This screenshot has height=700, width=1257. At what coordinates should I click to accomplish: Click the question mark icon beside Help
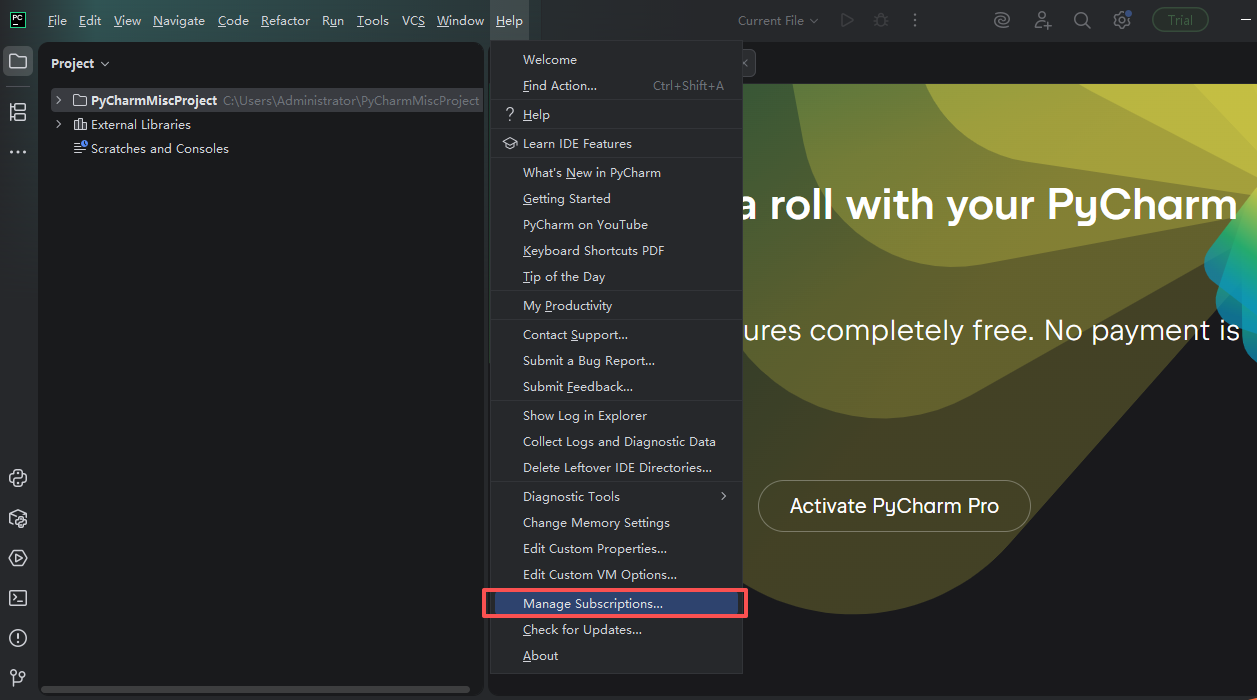(x=509, y=115)
